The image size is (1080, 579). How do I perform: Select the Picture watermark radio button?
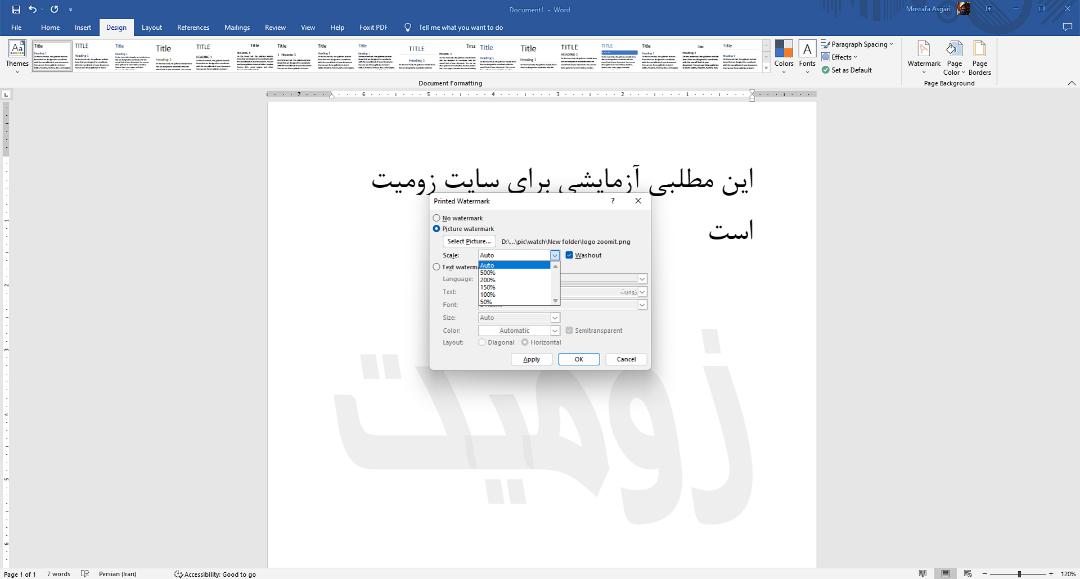(x=436, y=229)
